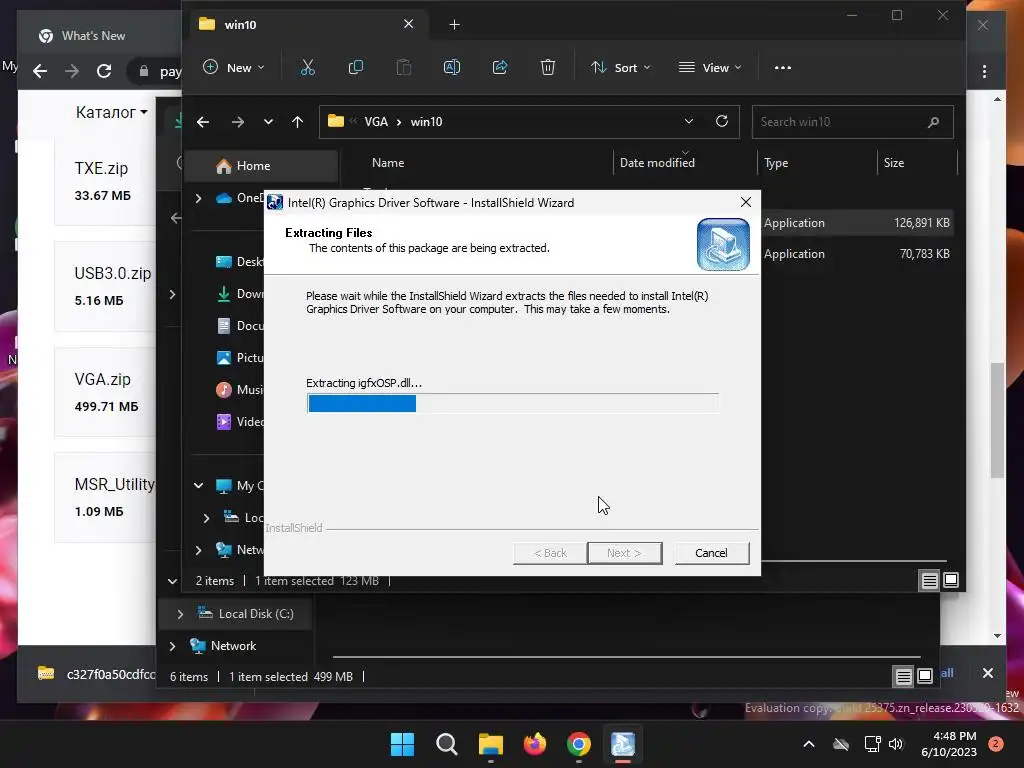
Task: Expand Local Disk (C:) in rear Explorer
Action: pyautogui.click(x=180, y=614)
